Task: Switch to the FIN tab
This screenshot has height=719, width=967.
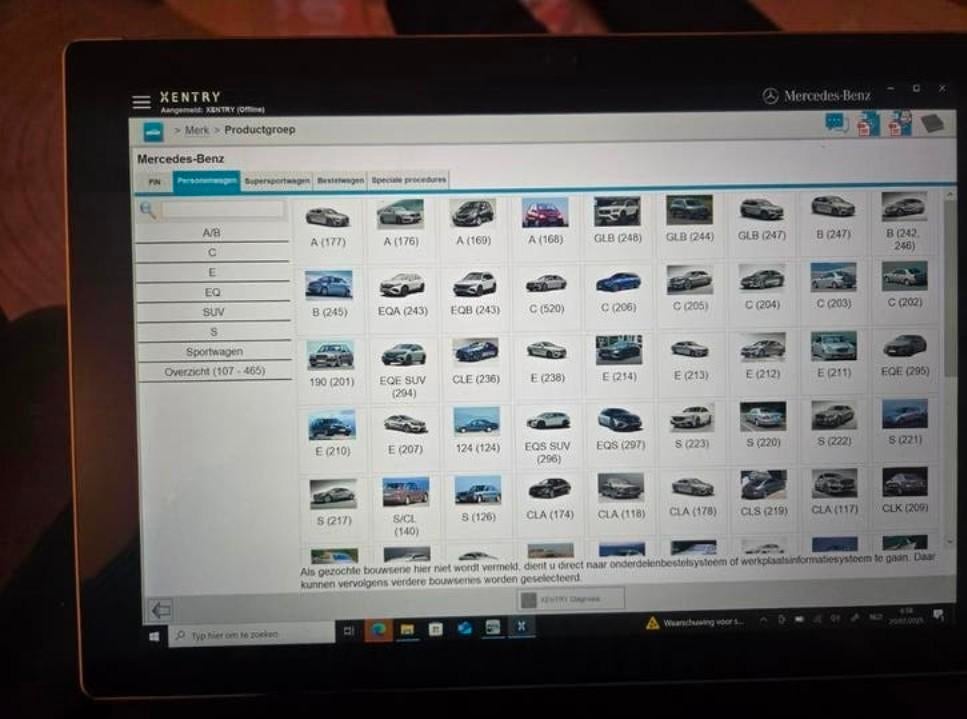Action: (156, 180)
